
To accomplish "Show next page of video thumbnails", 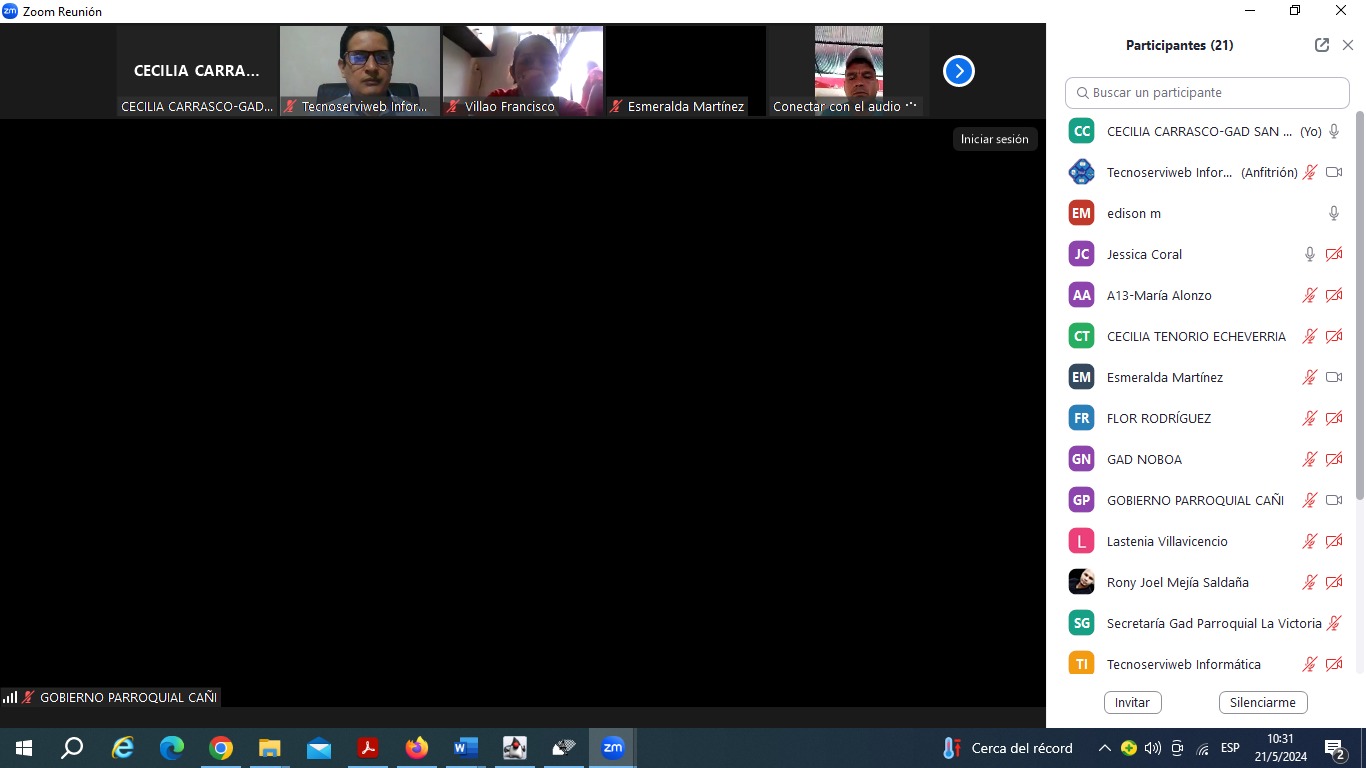I will [x=958, y=71].
